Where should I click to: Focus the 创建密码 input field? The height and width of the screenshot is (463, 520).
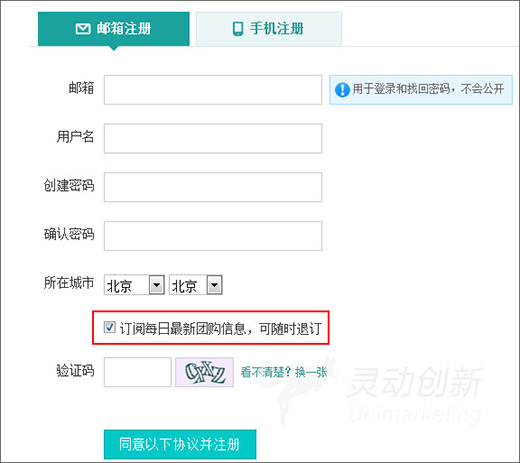[213, 187]
